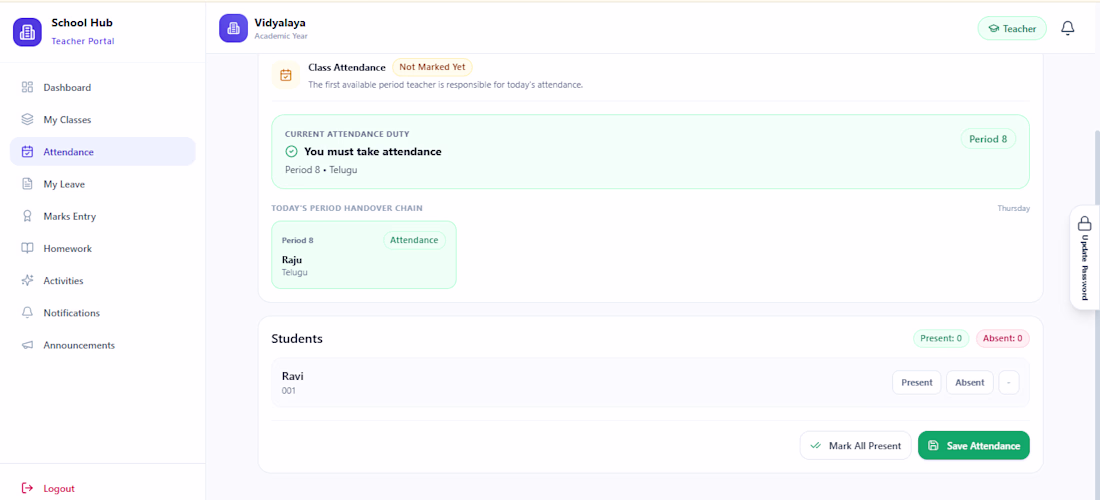Click the 'Not Marked Yet' status badge
Viewport: 1100px width, 500px height.
point(432,67)
